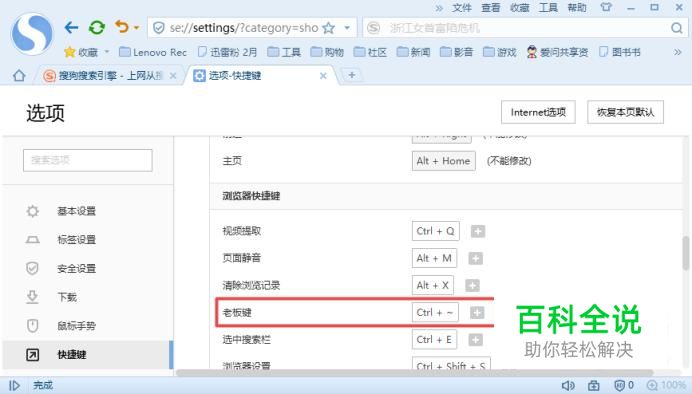
Task: Click the Internet选项 button
Action: 538,112
